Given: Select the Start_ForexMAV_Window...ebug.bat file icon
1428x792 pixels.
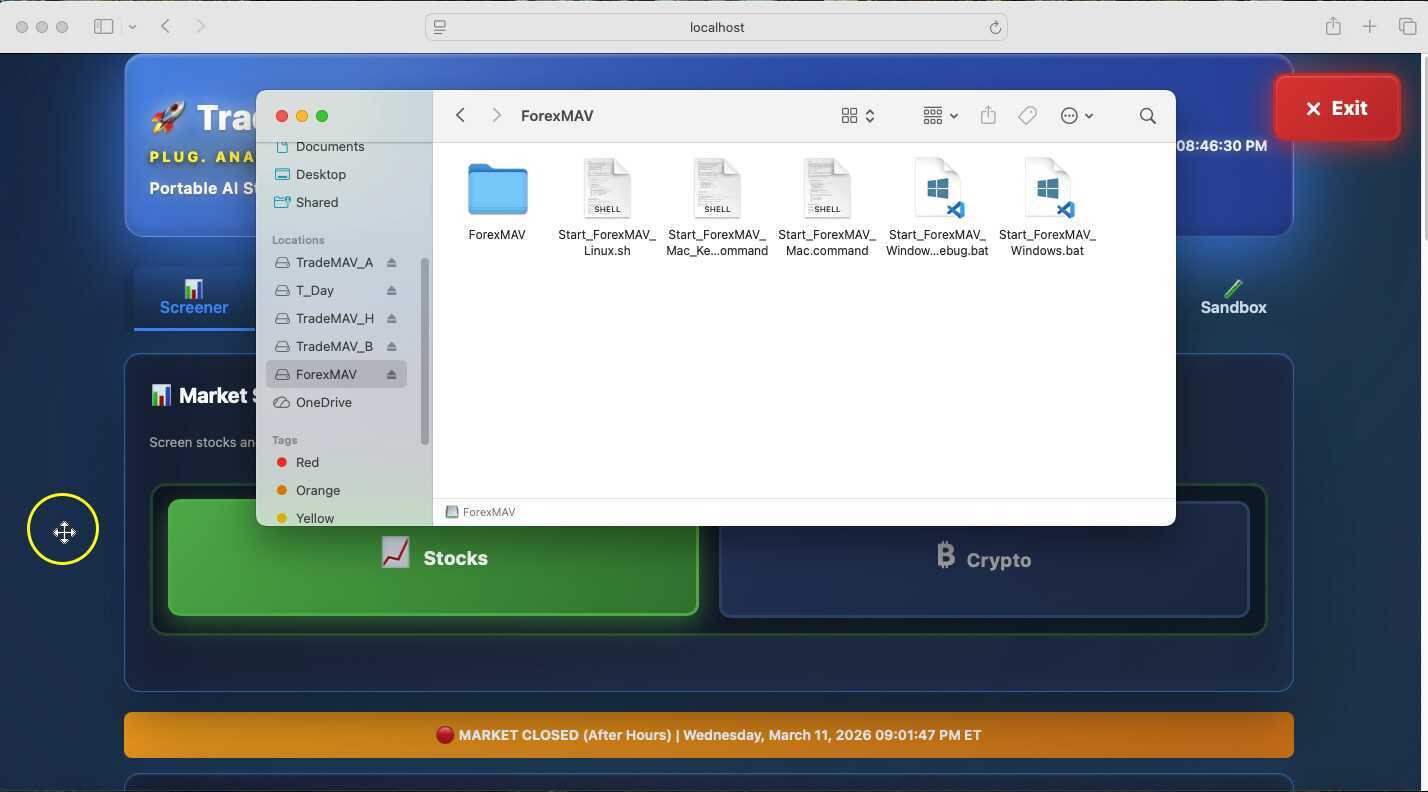Looking at the screenshot, I should 938,188.
